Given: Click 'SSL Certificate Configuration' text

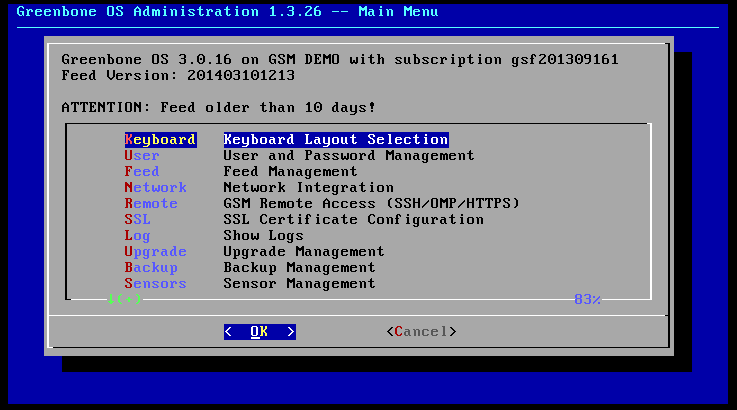Looking at the screenshot, I should pyautogui.click(x=353, y=220).
